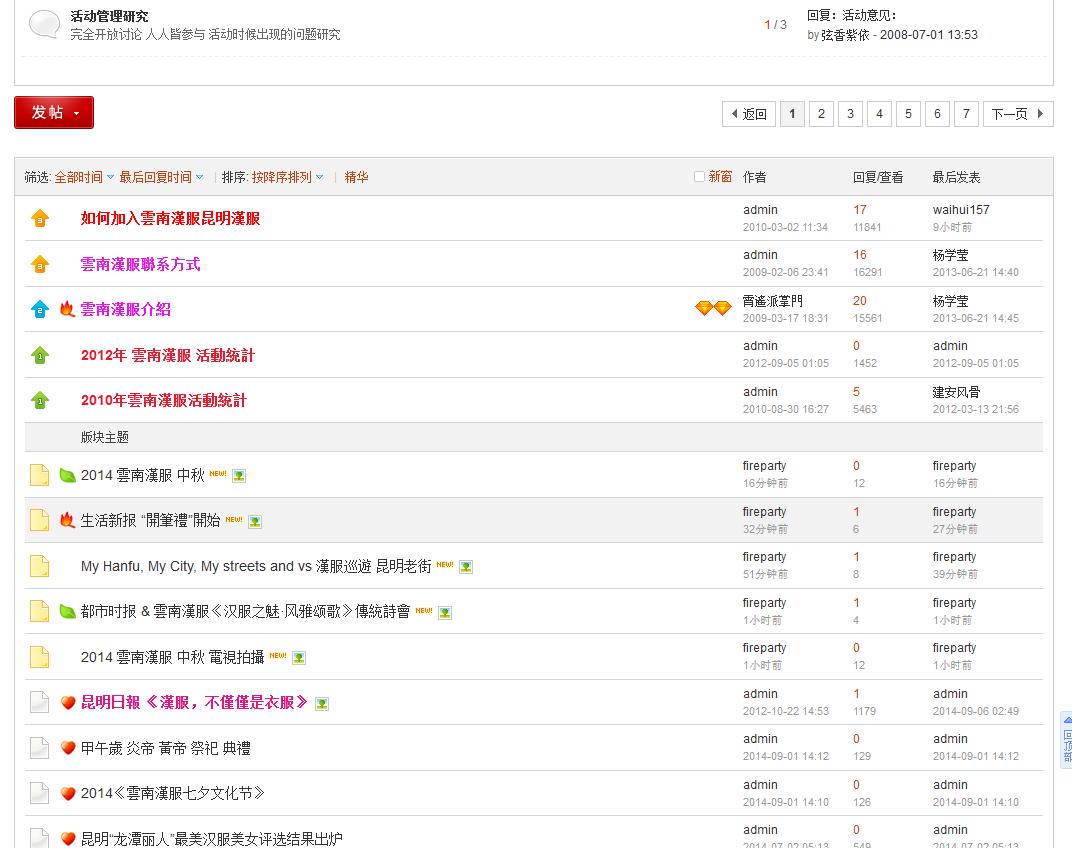
Task: Open the 按降序排列 sort dropdown
Action: point(287,177)
